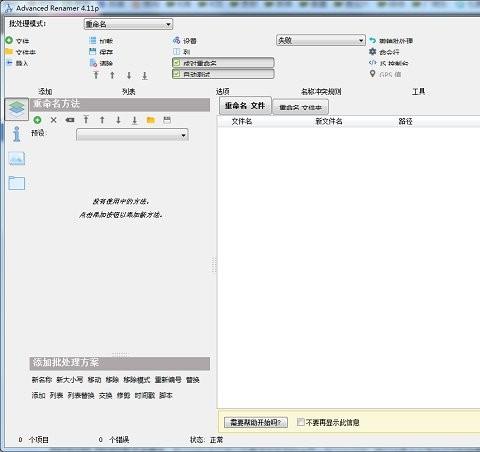The image size is (480, 452).
Task: Open the image preview sidebar icon
Action: [x=17, y=159]
